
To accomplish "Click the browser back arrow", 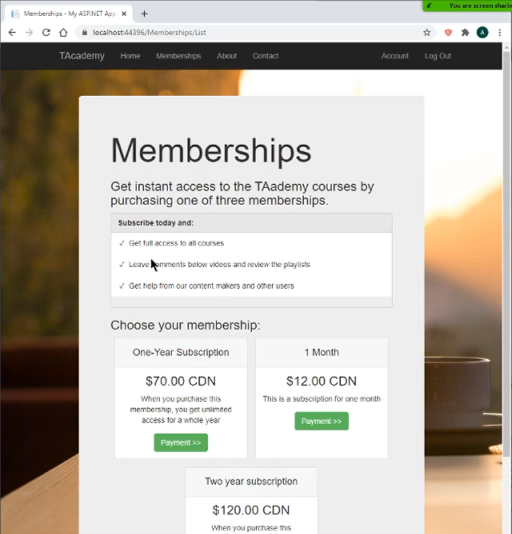I will pyautogui.click(x=12, y=33).
